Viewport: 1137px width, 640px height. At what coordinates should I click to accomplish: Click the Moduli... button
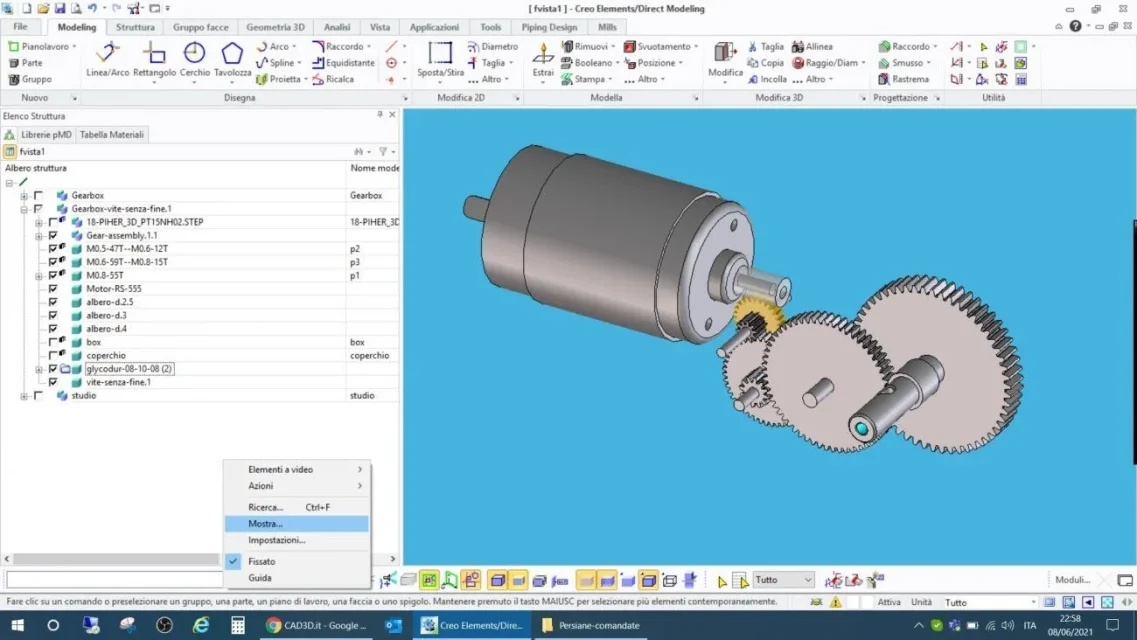(x=1072, y=580)
